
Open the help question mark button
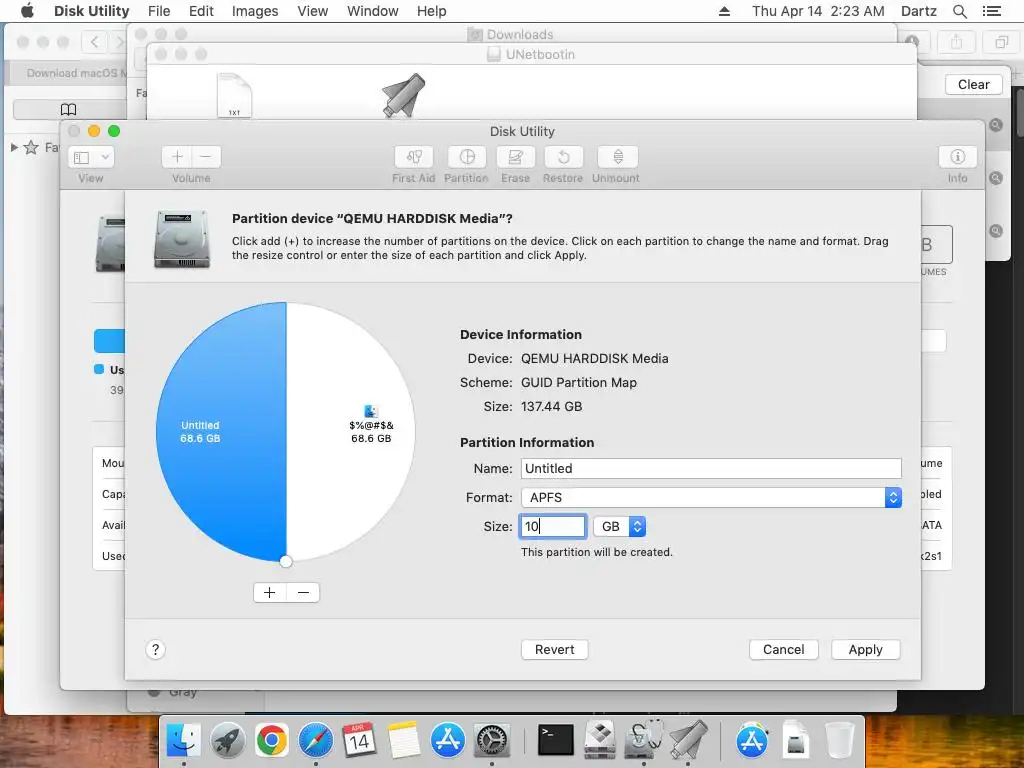(155, 649)
